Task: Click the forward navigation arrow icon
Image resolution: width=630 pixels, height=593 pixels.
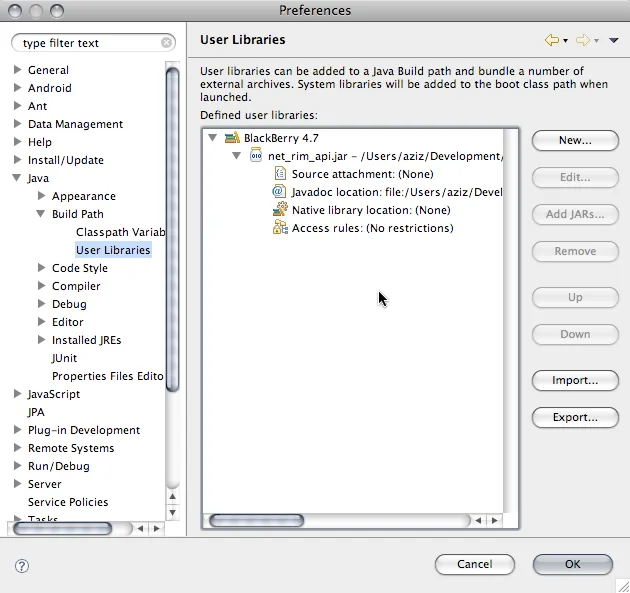Action: click(x=583, y=40)
